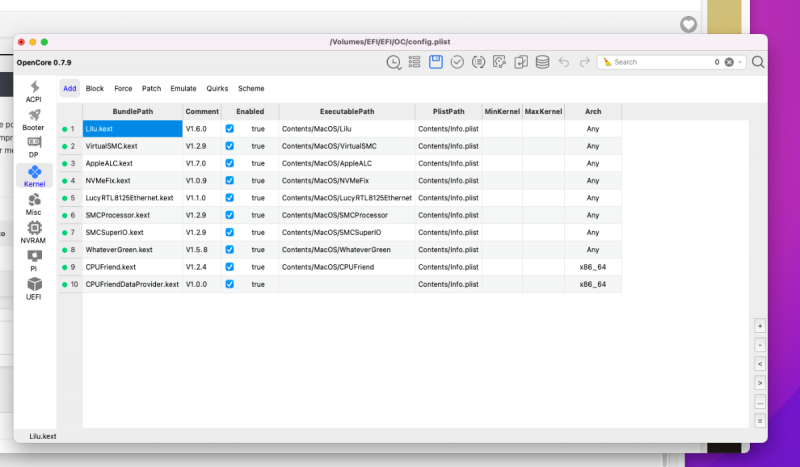Click the list view toolbar icon

(x=414, y=62)
